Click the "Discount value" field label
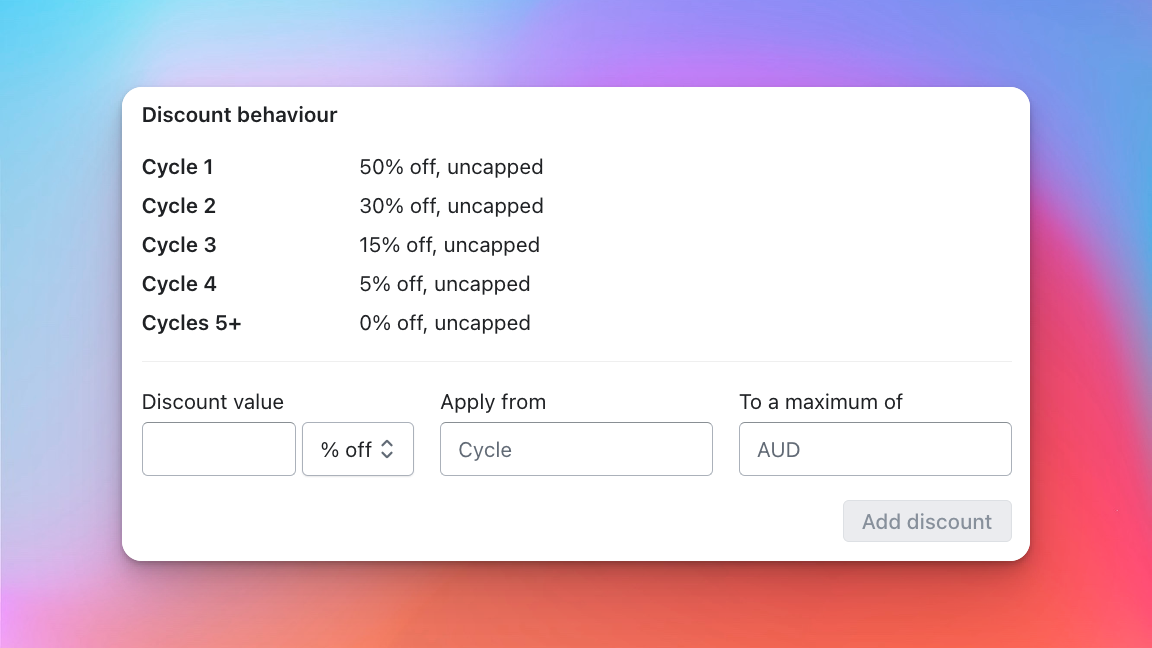Viewport: 1152px width, 648px height. coord(213,402)
